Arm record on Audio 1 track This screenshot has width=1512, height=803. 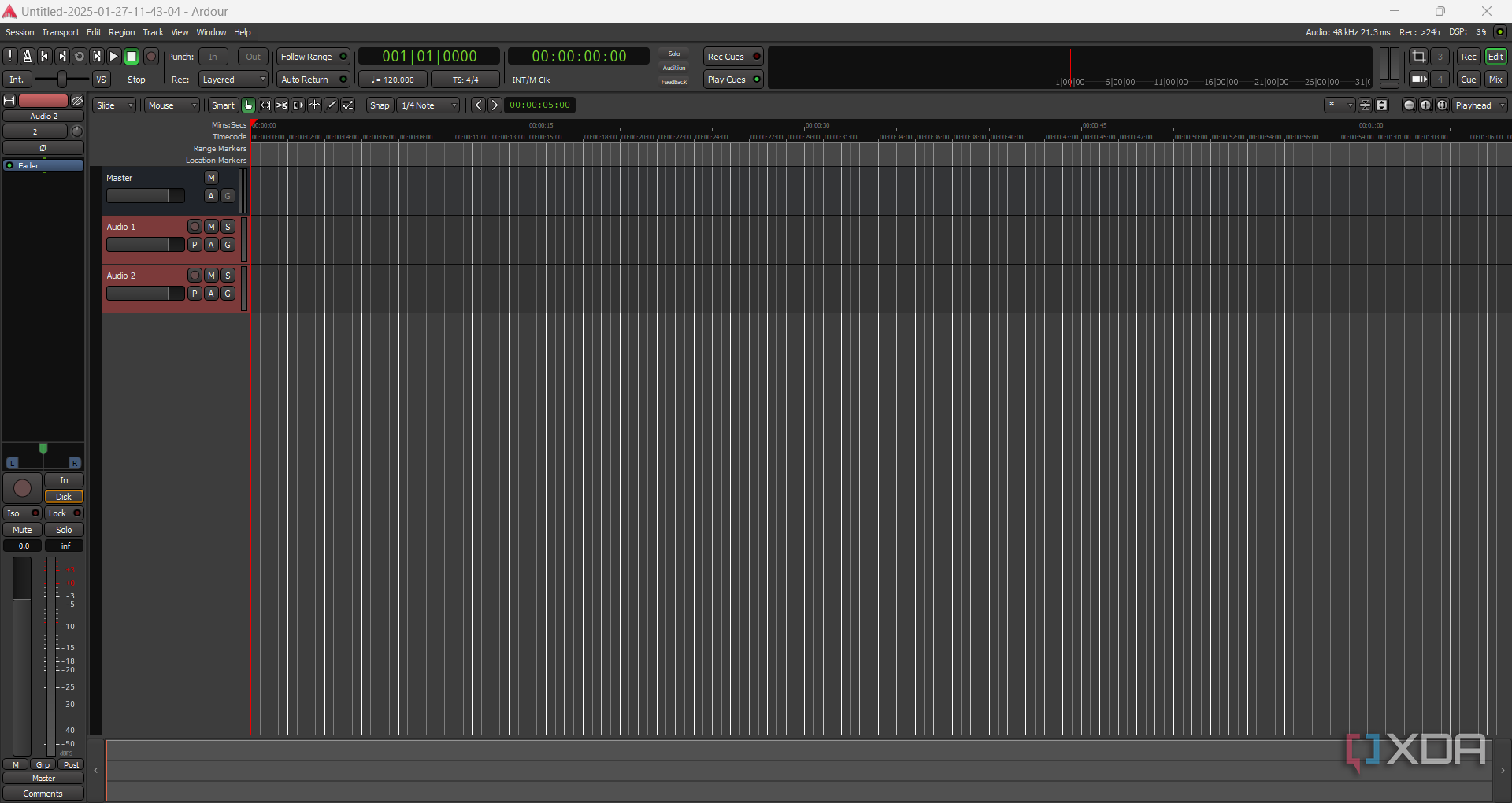point(195,227)
